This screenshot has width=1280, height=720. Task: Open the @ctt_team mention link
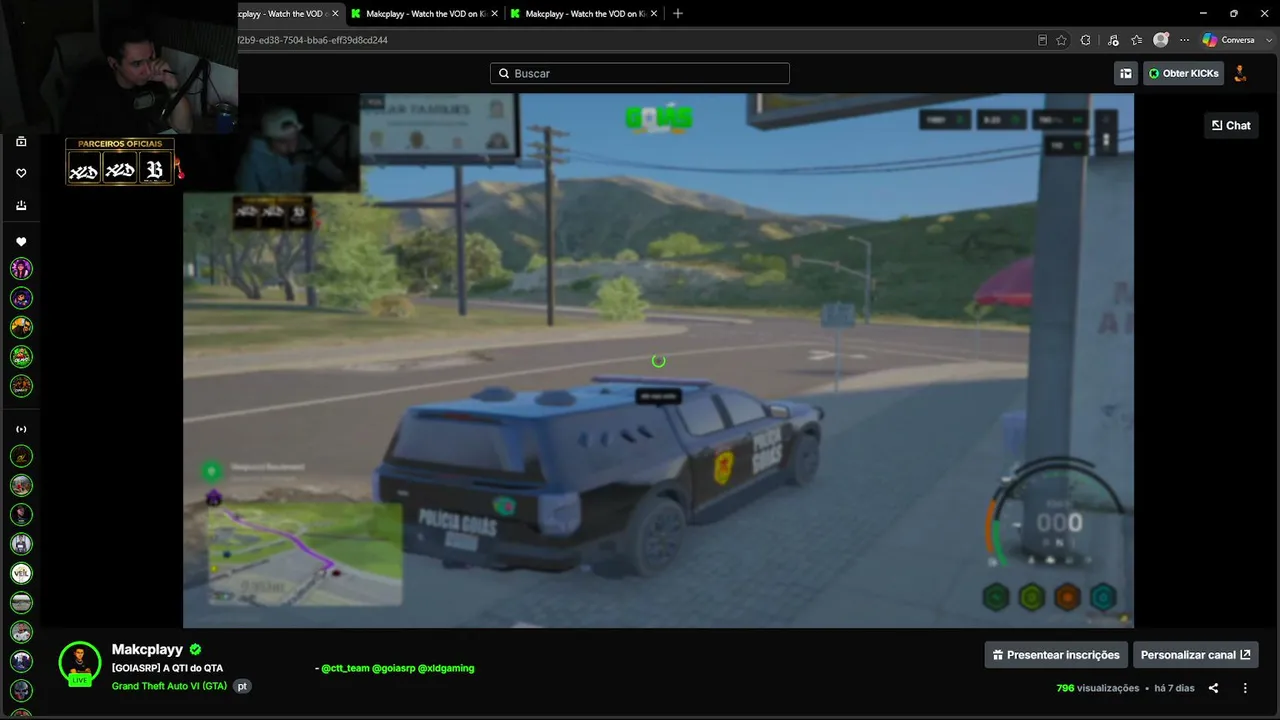[345, 668]
